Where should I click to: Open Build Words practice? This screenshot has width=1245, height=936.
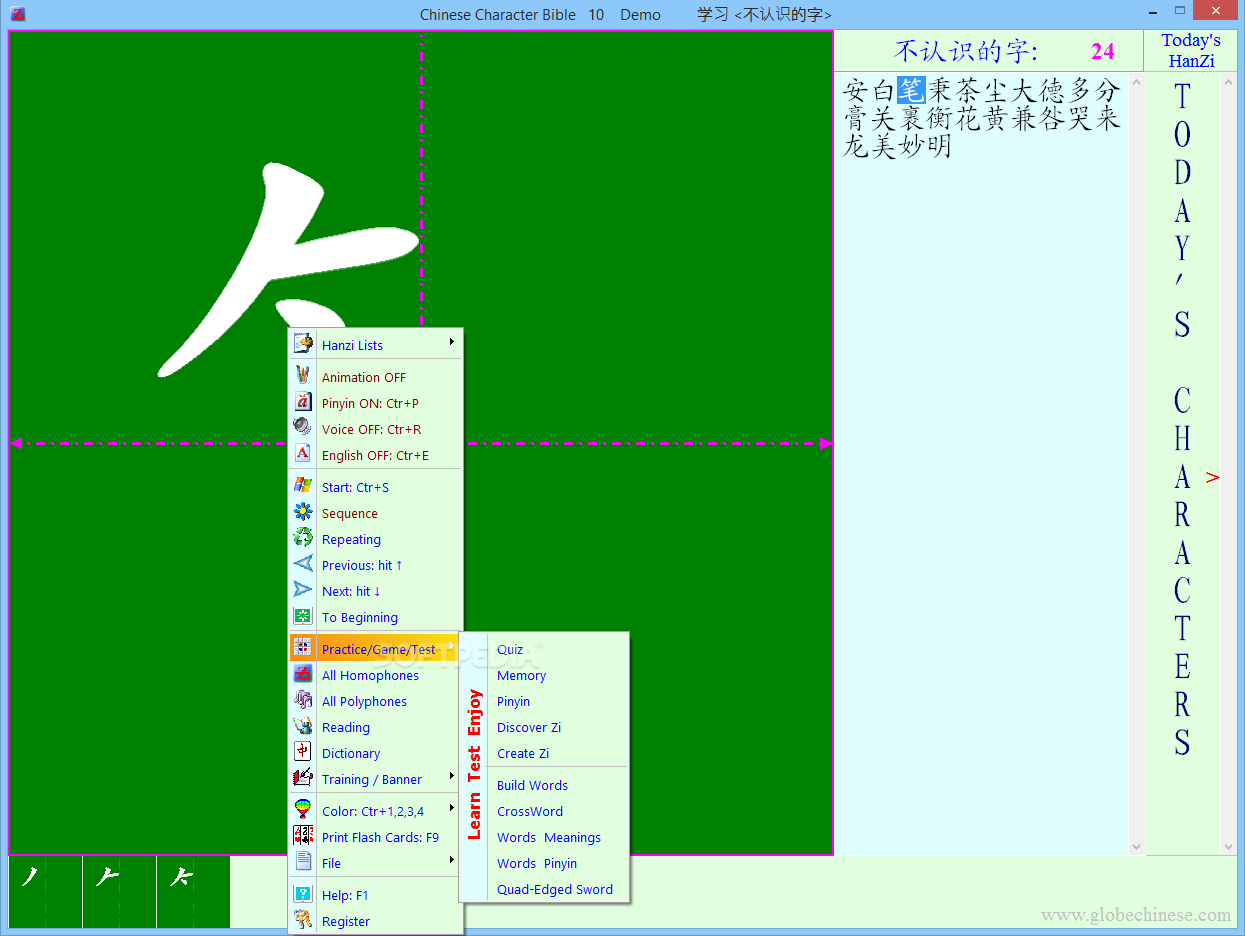(532, 785)
